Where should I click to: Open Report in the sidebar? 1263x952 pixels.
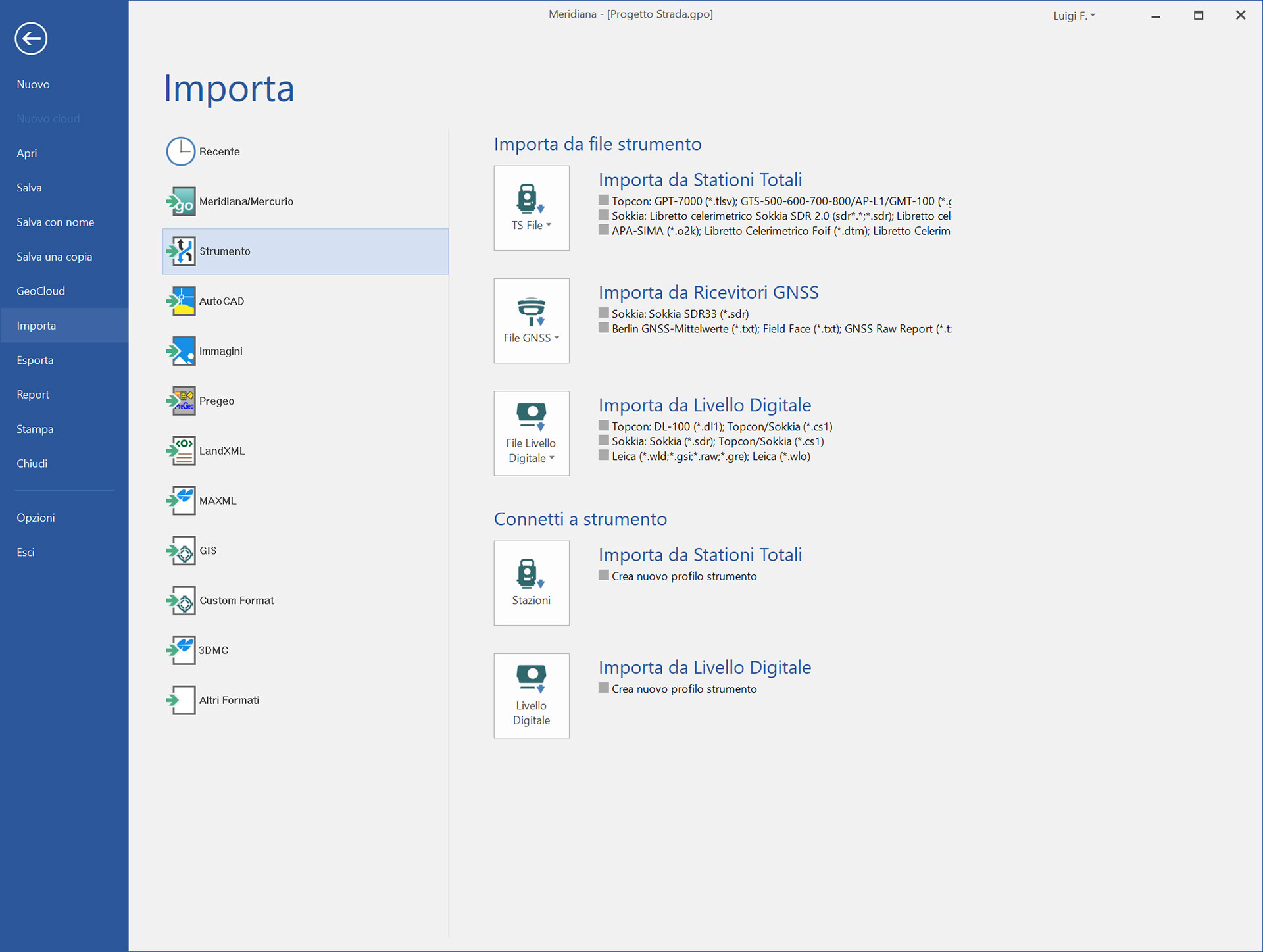point(33,395)
